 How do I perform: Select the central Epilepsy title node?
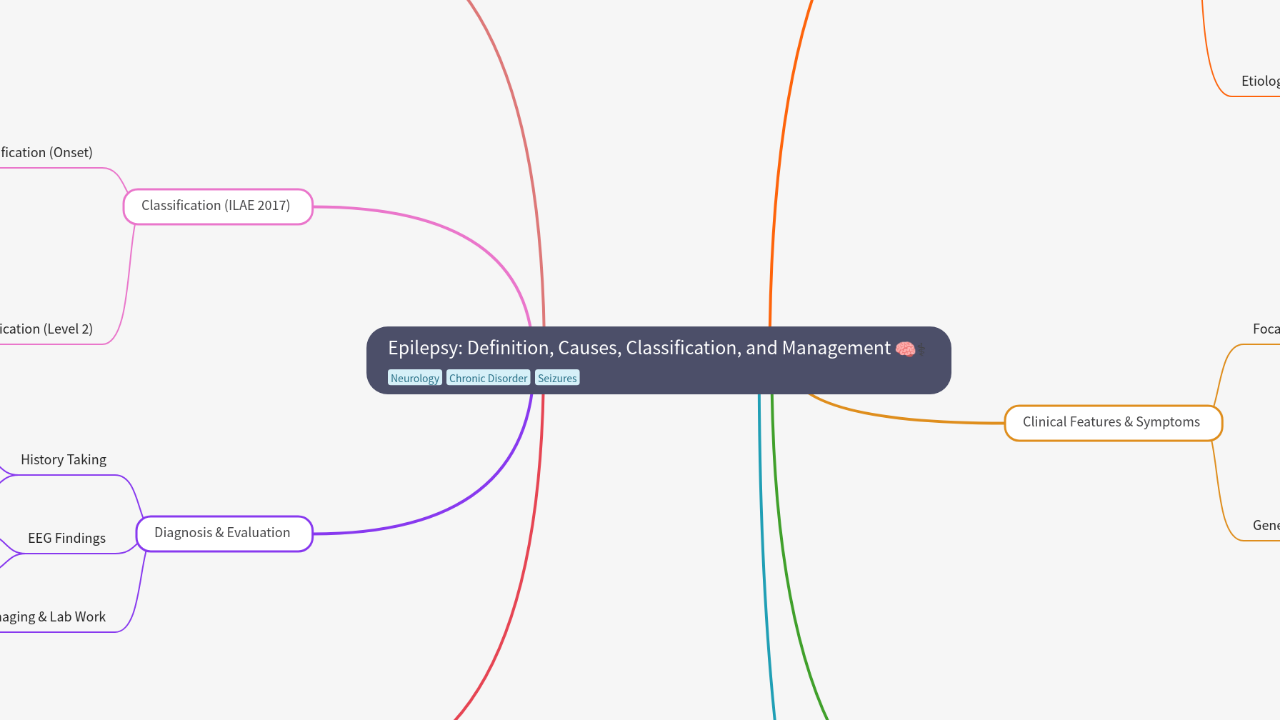640,349
